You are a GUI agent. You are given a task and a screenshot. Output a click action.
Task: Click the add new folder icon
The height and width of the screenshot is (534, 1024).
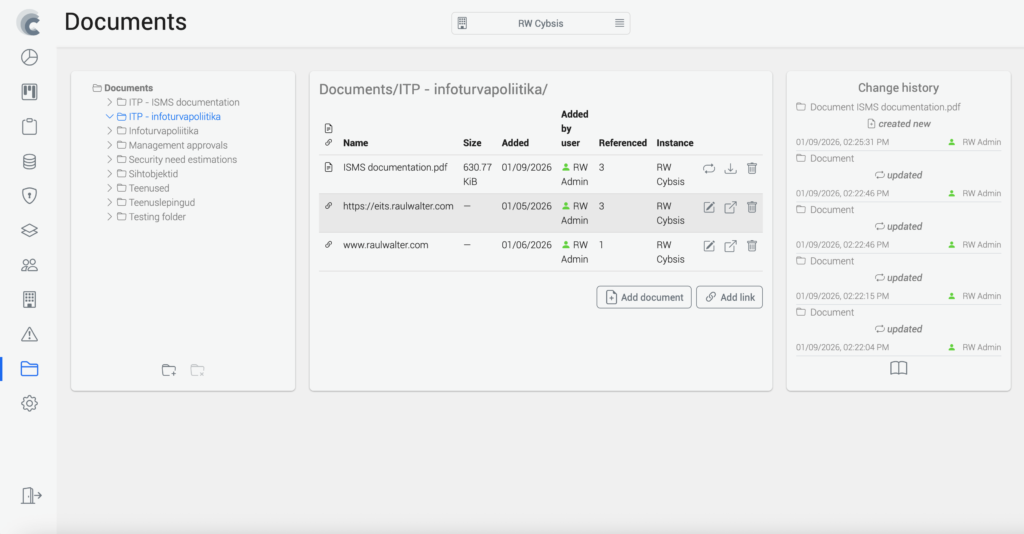click(x=169, y=370)
